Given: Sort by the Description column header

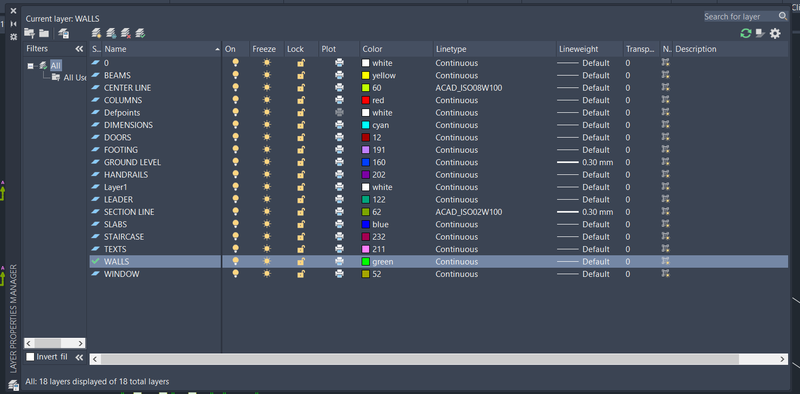Looking at the screenshot, I should pos(731,49).
